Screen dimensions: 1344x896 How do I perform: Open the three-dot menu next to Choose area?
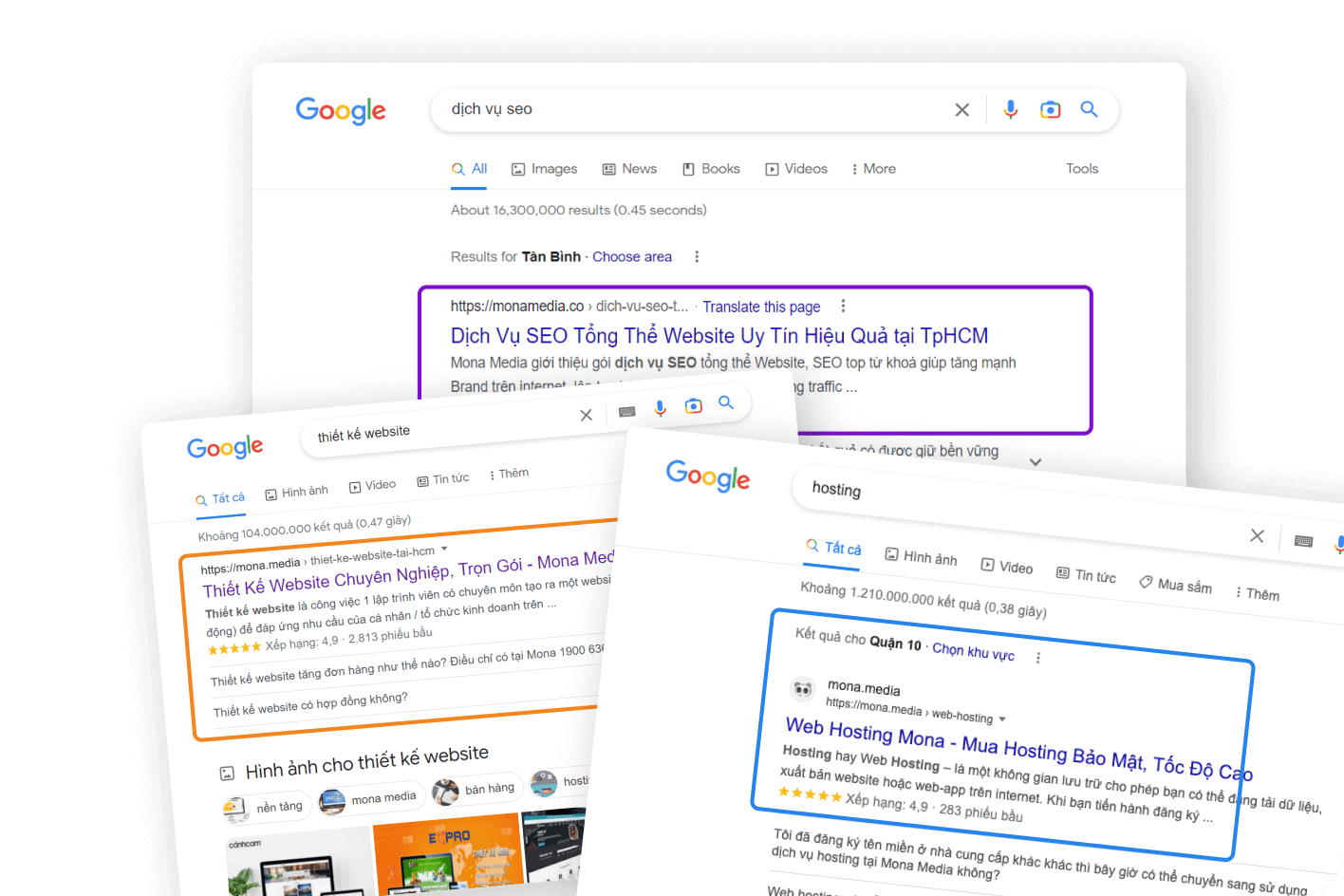[697, 256]
